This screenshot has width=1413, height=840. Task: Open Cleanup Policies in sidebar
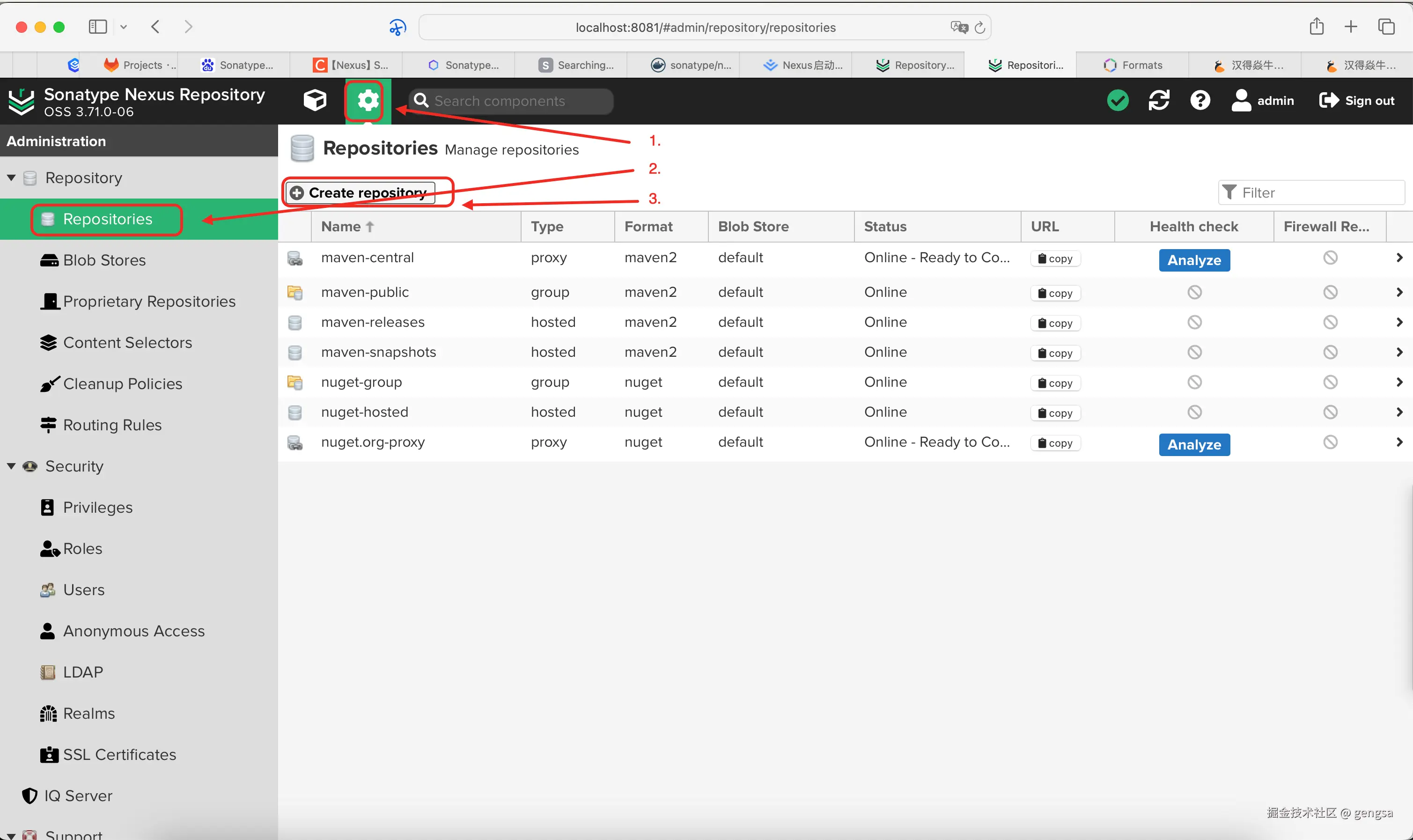click(x=122, y=384)
